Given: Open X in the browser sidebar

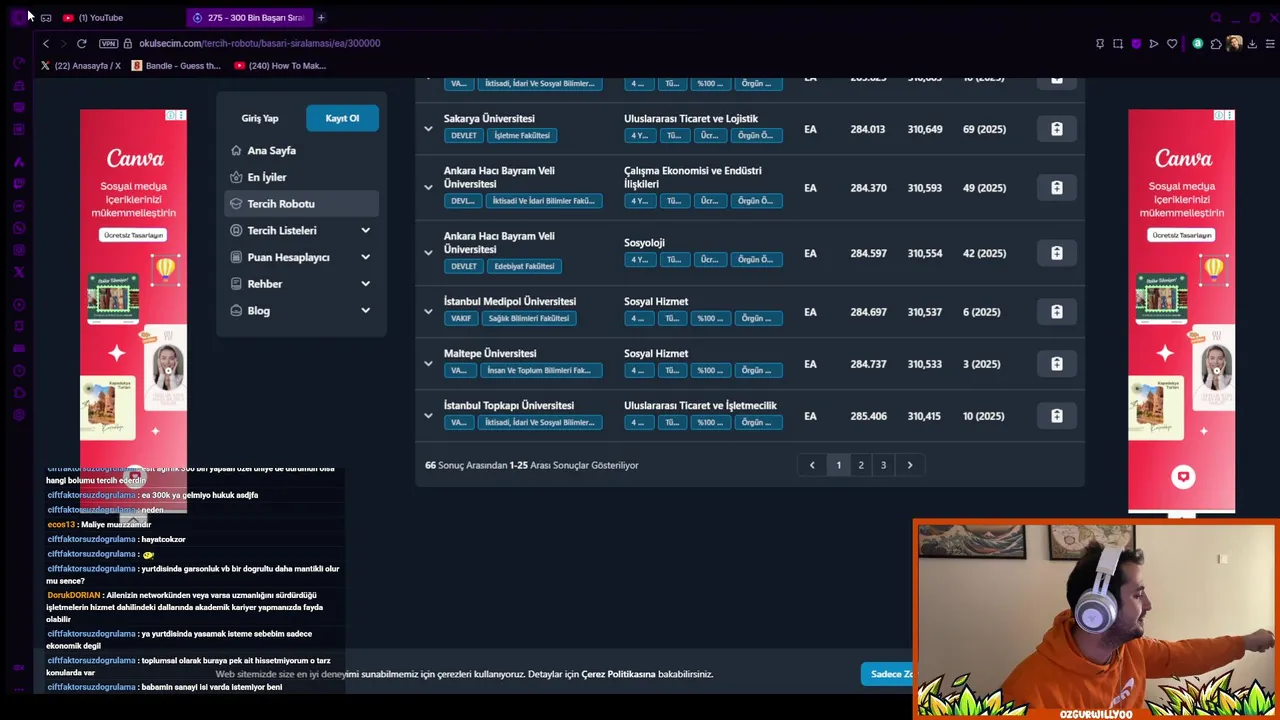Looking at the screenshot, I should coord(19,272).
